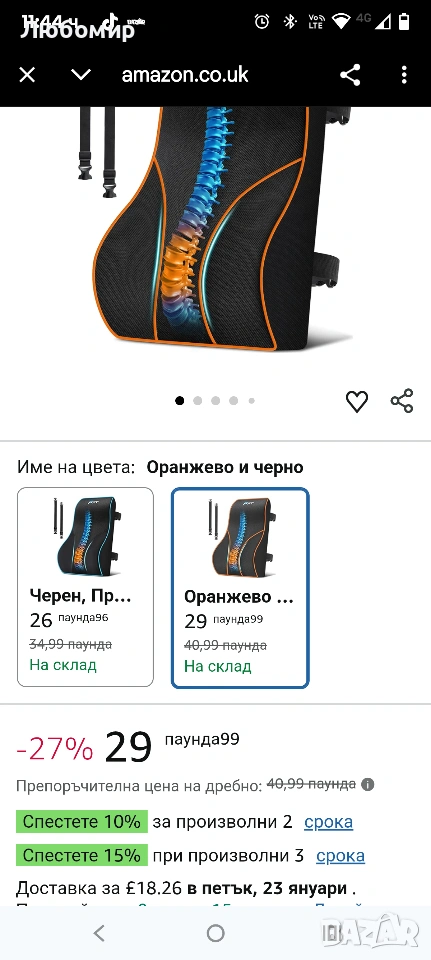The image size is (431, 960).
Task: Tap the Android back navigation button
Action: point(99,933)
